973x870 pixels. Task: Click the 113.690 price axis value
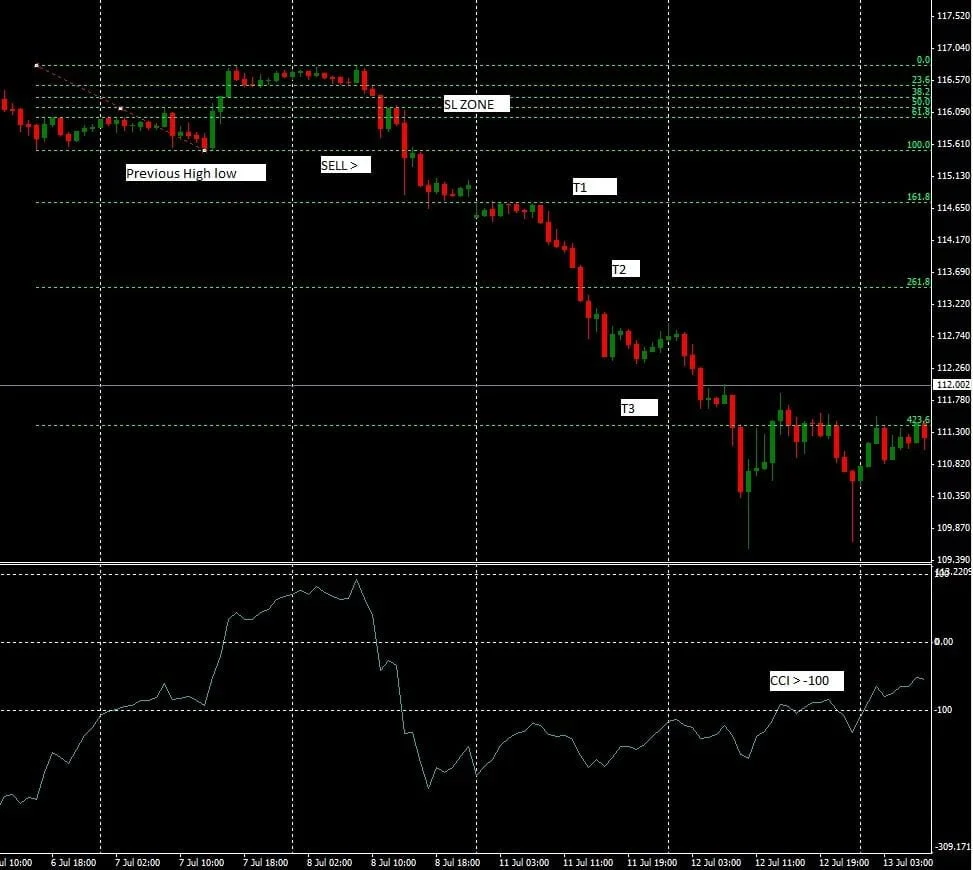tap(953, 271)
